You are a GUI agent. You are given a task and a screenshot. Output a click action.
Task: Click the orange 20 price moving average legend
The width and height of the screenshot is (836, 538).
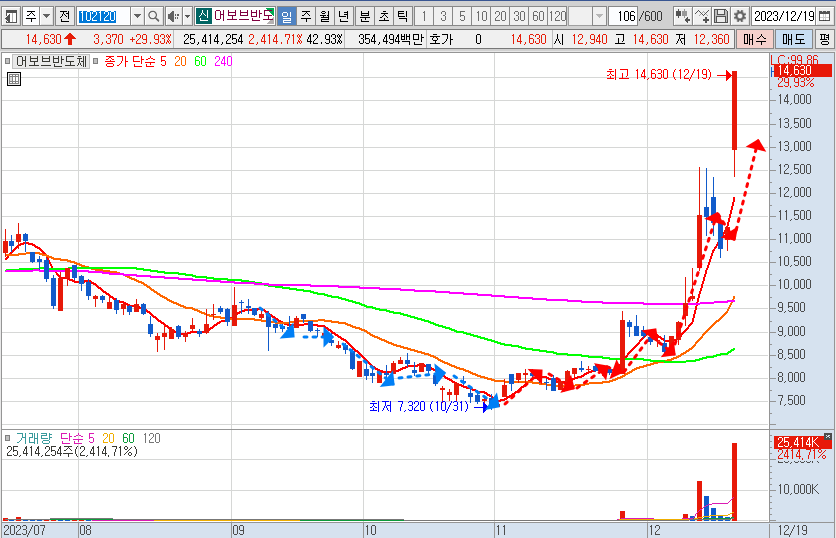[x=180, y=62]
